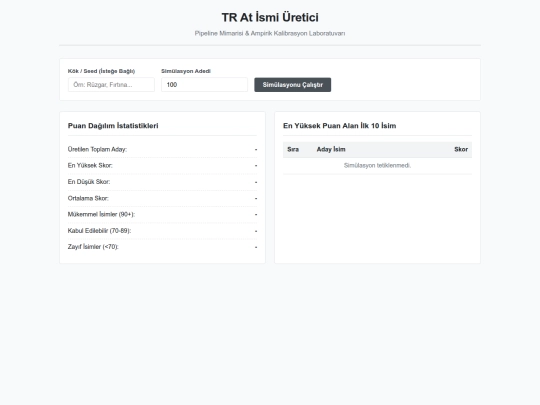
Task: Select the En Düşük Skor row label
Action: pyautogui.click(x=89, y=181)
